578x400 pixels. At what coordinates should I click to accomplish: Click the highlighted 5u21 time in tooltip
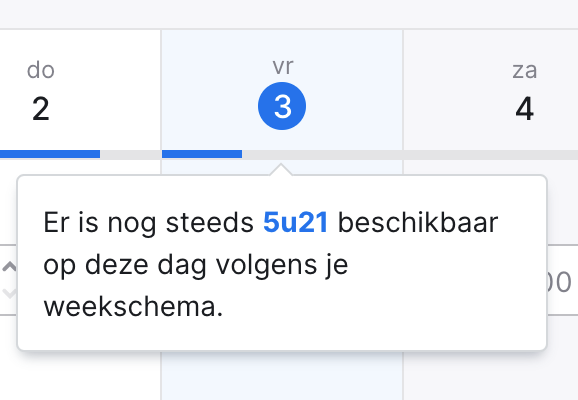coord(295,223)
